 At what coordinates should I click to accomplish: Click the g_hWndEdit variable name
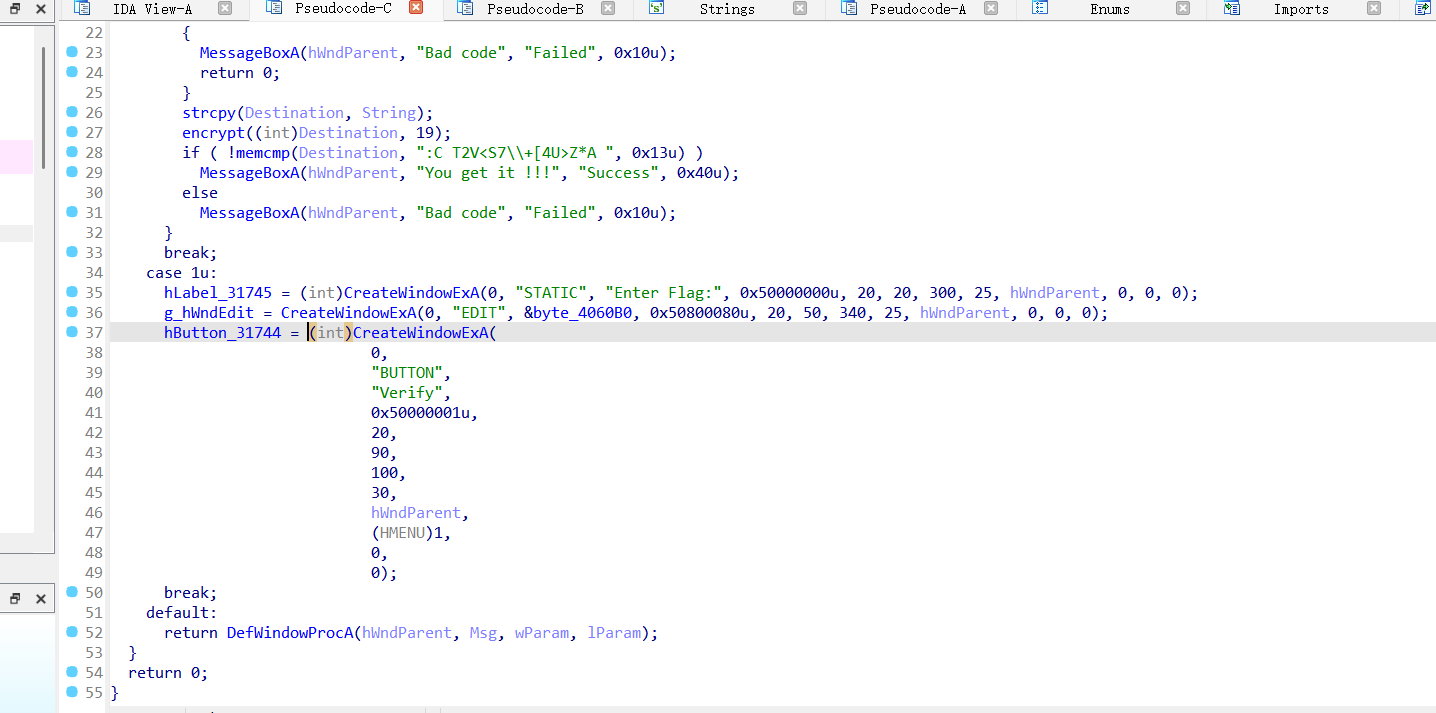coord(210,313)
